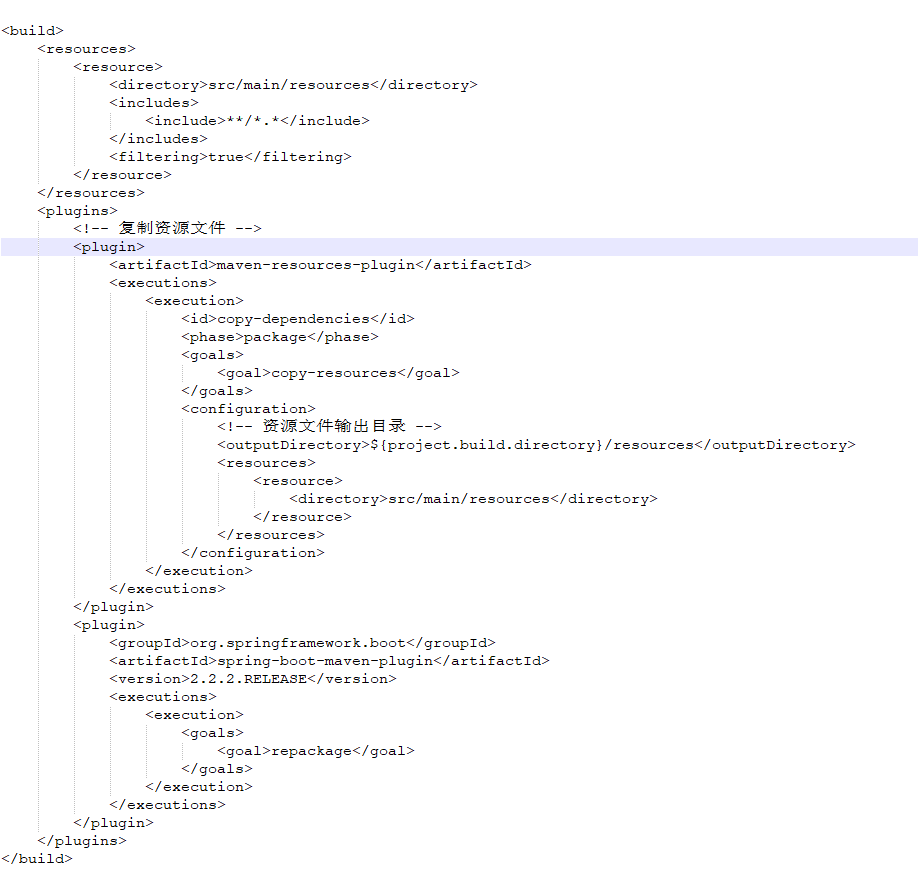918x875 pixels.
Task: Click the plugins opening tag
Action: click(76, 210)
